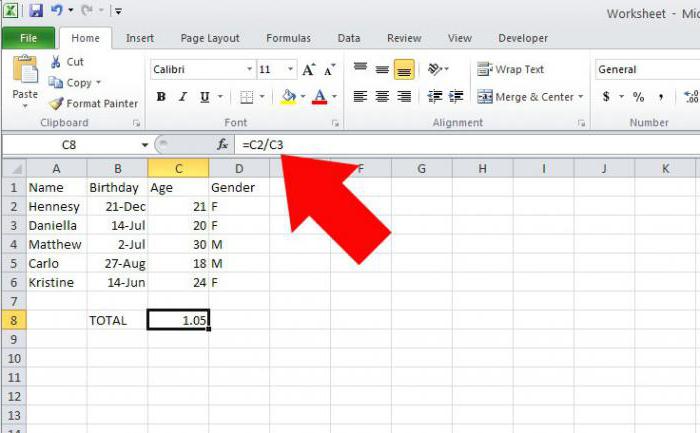Switch to the Review tab

point(404,38)
